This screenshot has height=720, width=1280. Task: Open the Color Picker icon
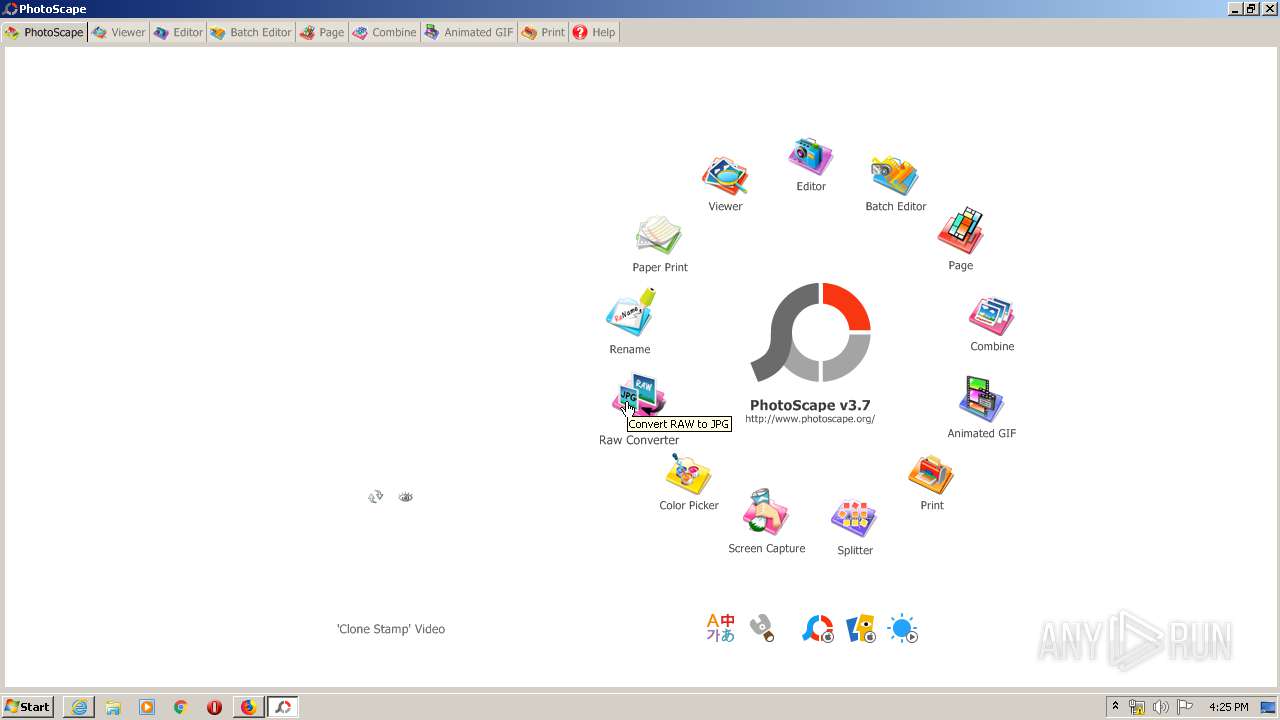pyautogui.click(x=688, y=474)
